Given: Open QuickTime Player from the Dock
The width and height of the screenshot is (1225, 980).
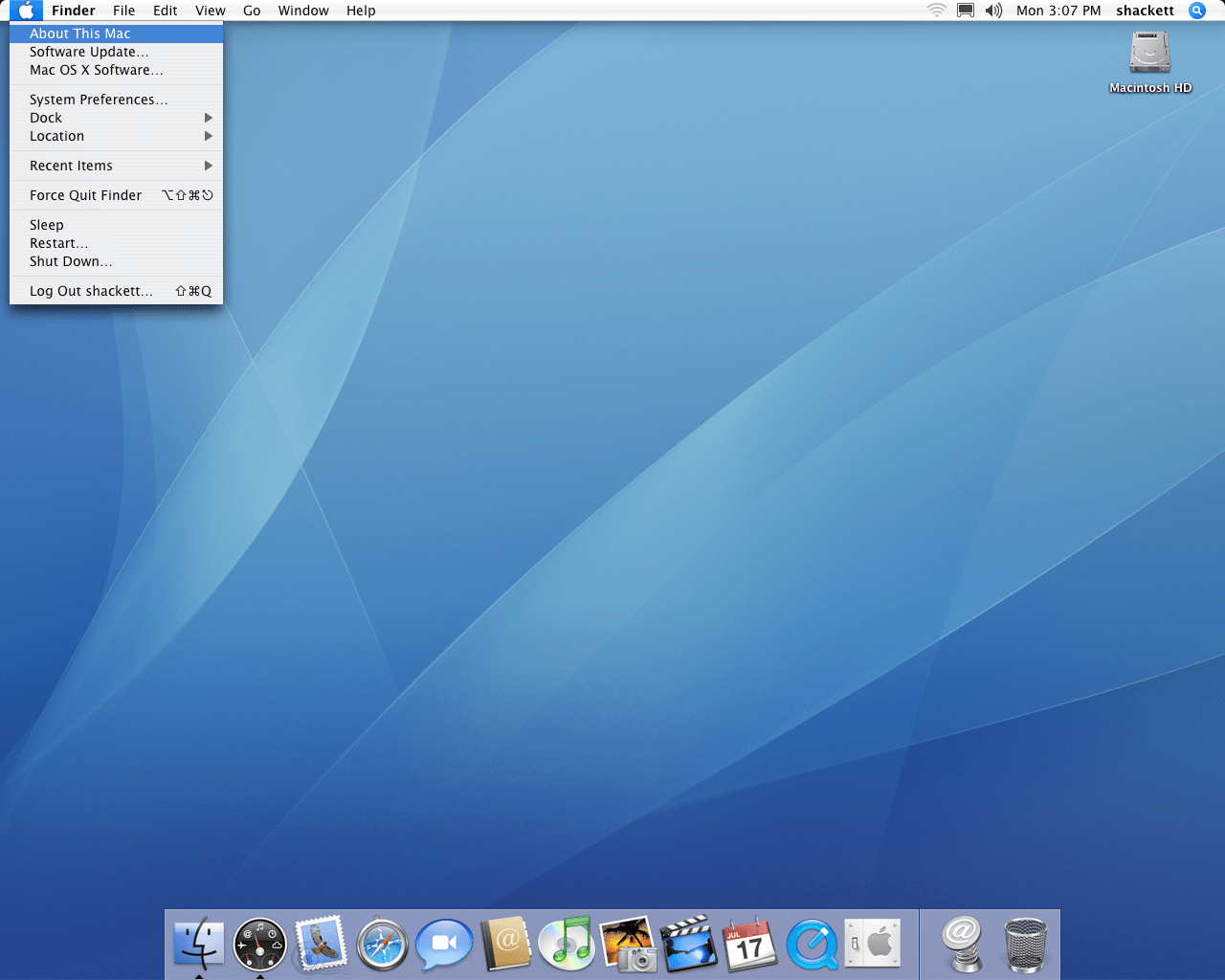Looking at the screenshot, I should pyautogui.click(x=812, y=944).
